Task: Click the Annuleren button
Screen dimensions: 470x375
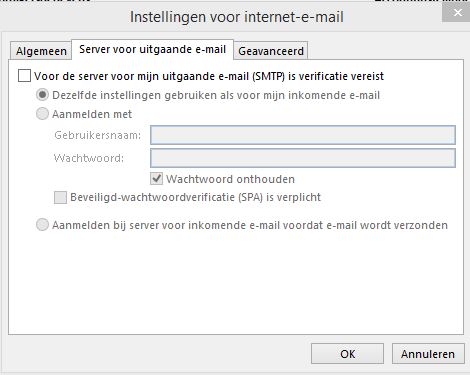Action: pos(428,354)
